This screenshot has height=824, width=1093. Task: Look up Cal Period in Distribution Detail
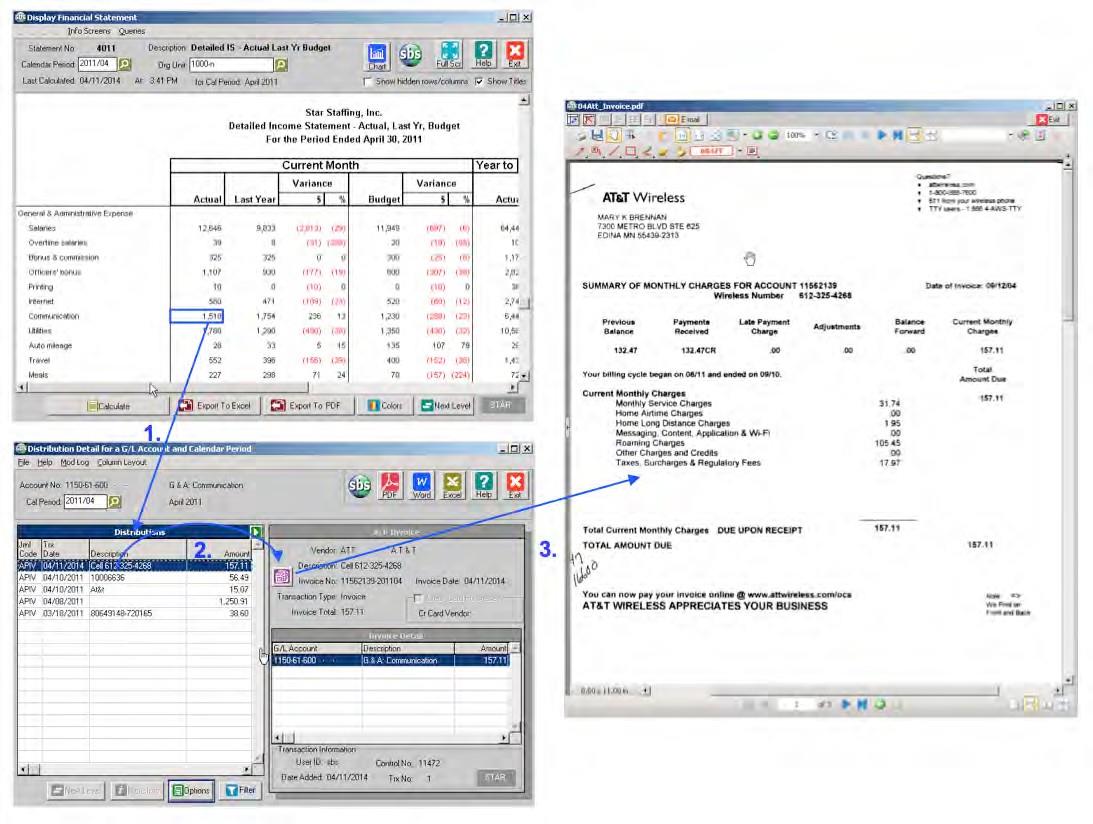pos(115,501)
